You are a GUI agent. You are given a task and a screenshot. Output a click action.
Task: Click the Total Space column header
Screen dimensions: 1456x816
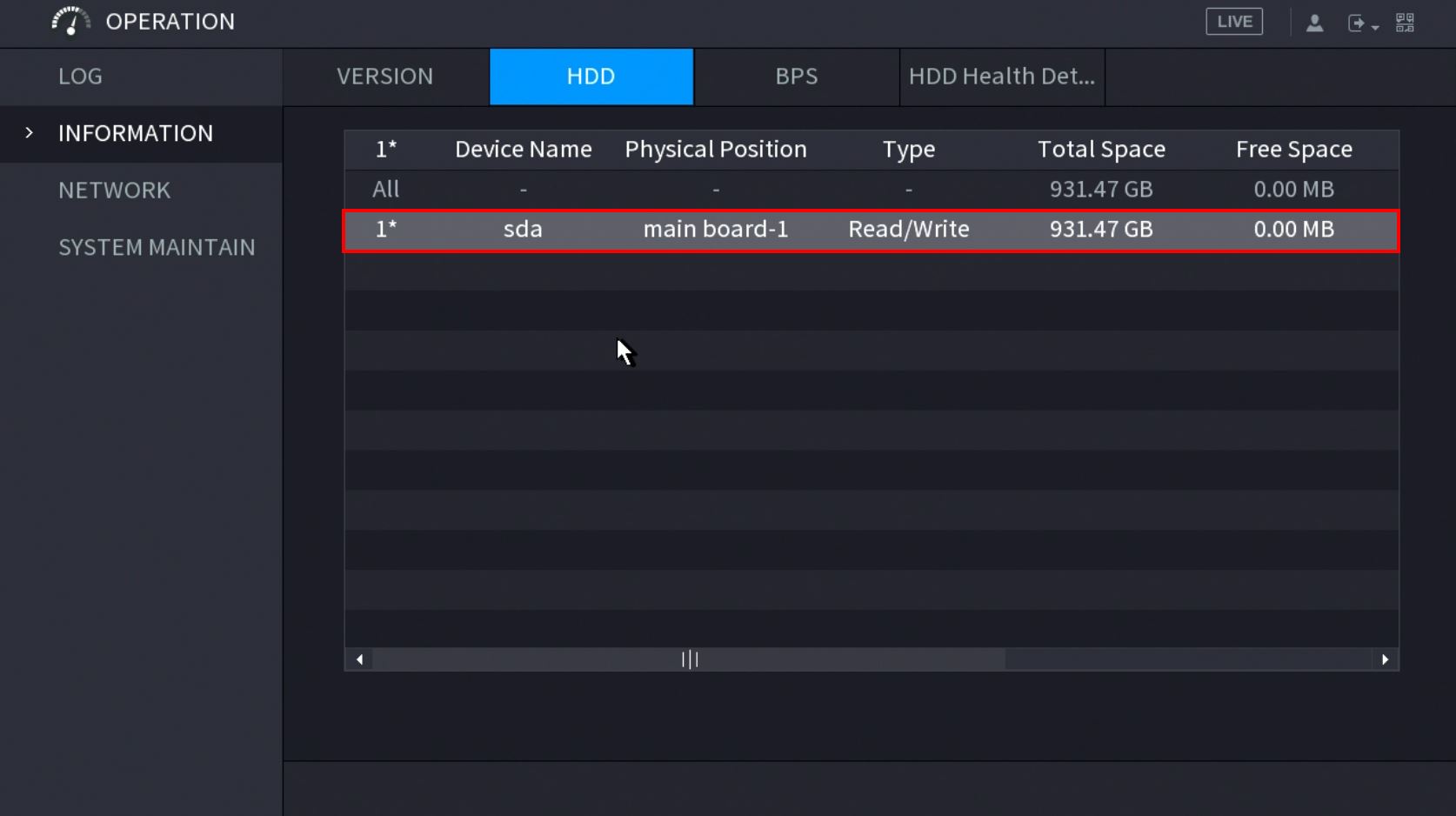[x=1101, y=150]
